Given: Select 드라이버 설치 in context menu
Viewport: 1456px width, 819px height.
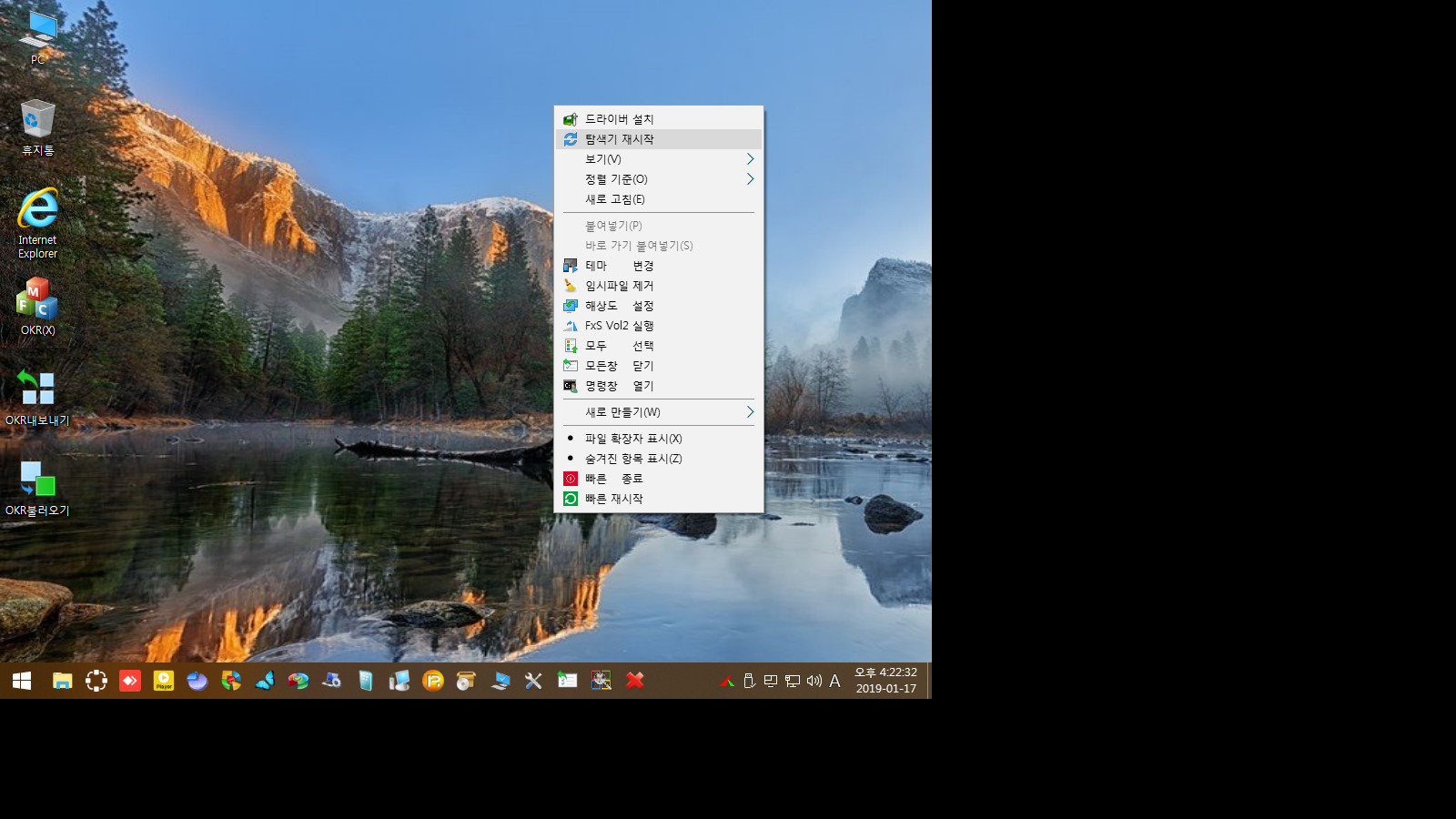Looking at the screenshot, I should 659,119.
